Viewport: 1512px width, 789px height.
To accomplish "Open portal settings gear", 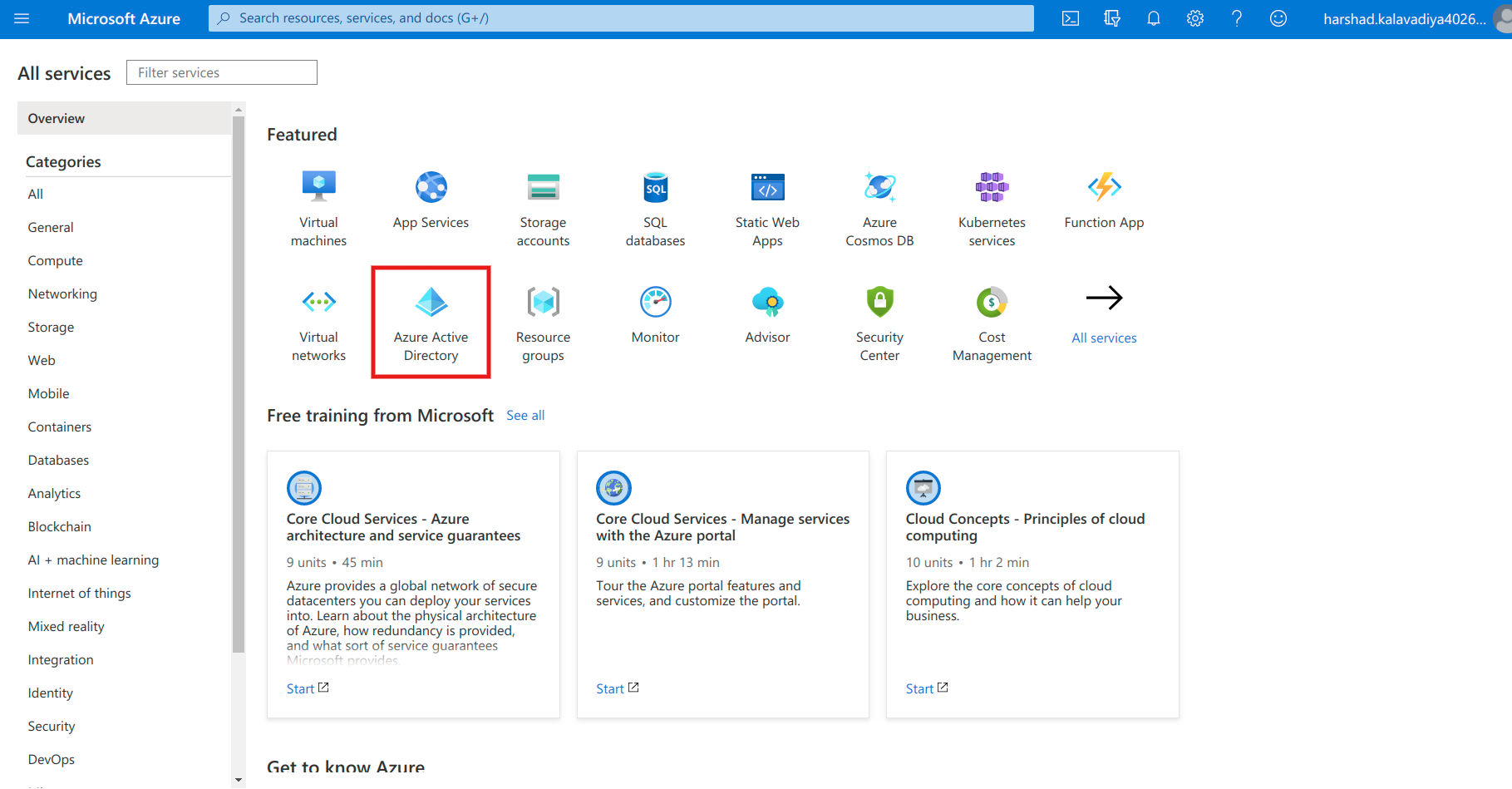I will pyautogui.click(x=1195, y=18).
